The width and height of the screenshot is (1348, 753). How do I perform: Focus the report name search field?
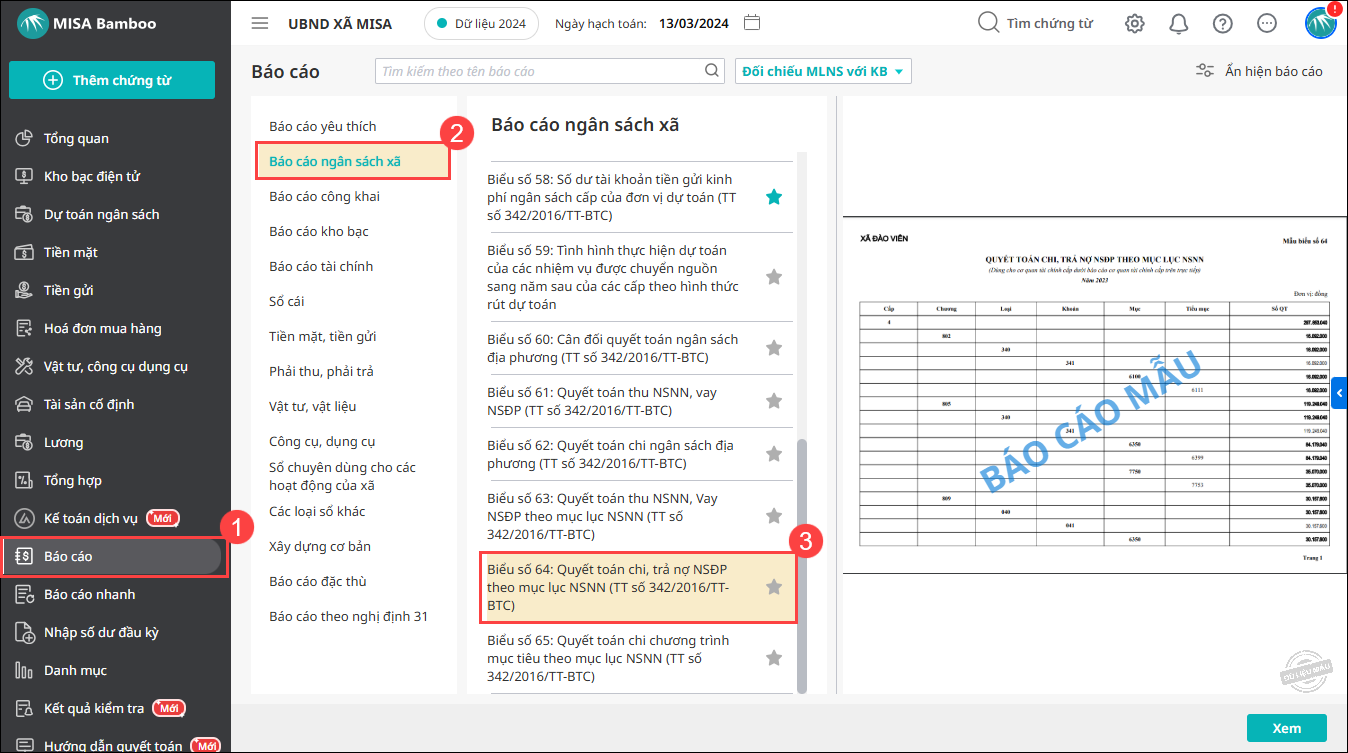[540, 71]
